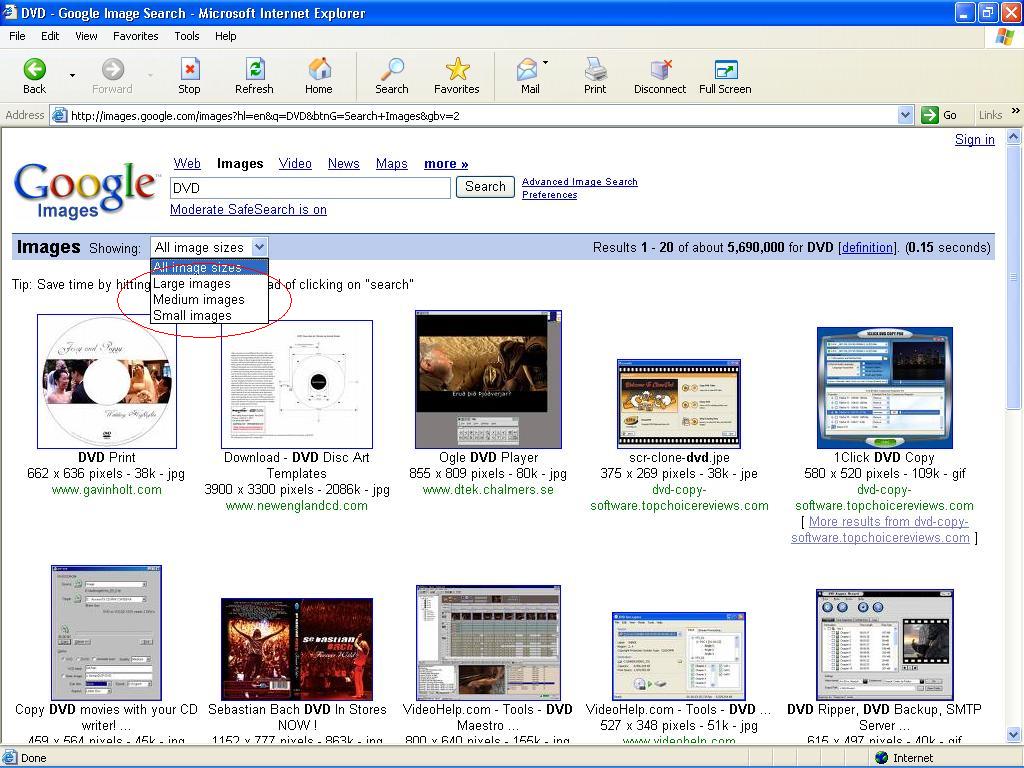
Task: Click the Stop toolbar icon
Action: [189, 69]
